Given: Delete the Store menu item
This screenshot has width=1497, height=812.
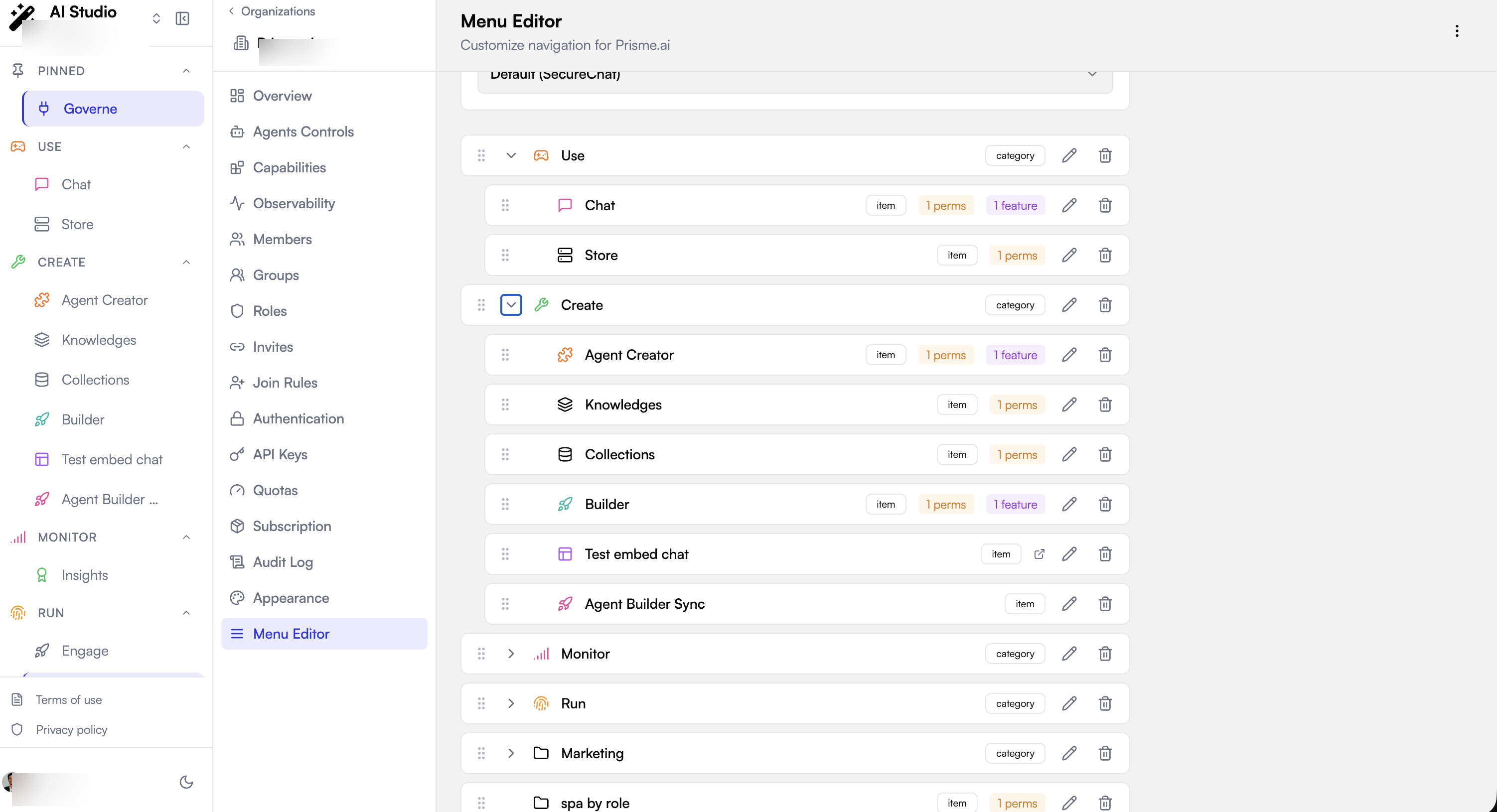Looking at the screenshot, I should tap(1105, 255).
